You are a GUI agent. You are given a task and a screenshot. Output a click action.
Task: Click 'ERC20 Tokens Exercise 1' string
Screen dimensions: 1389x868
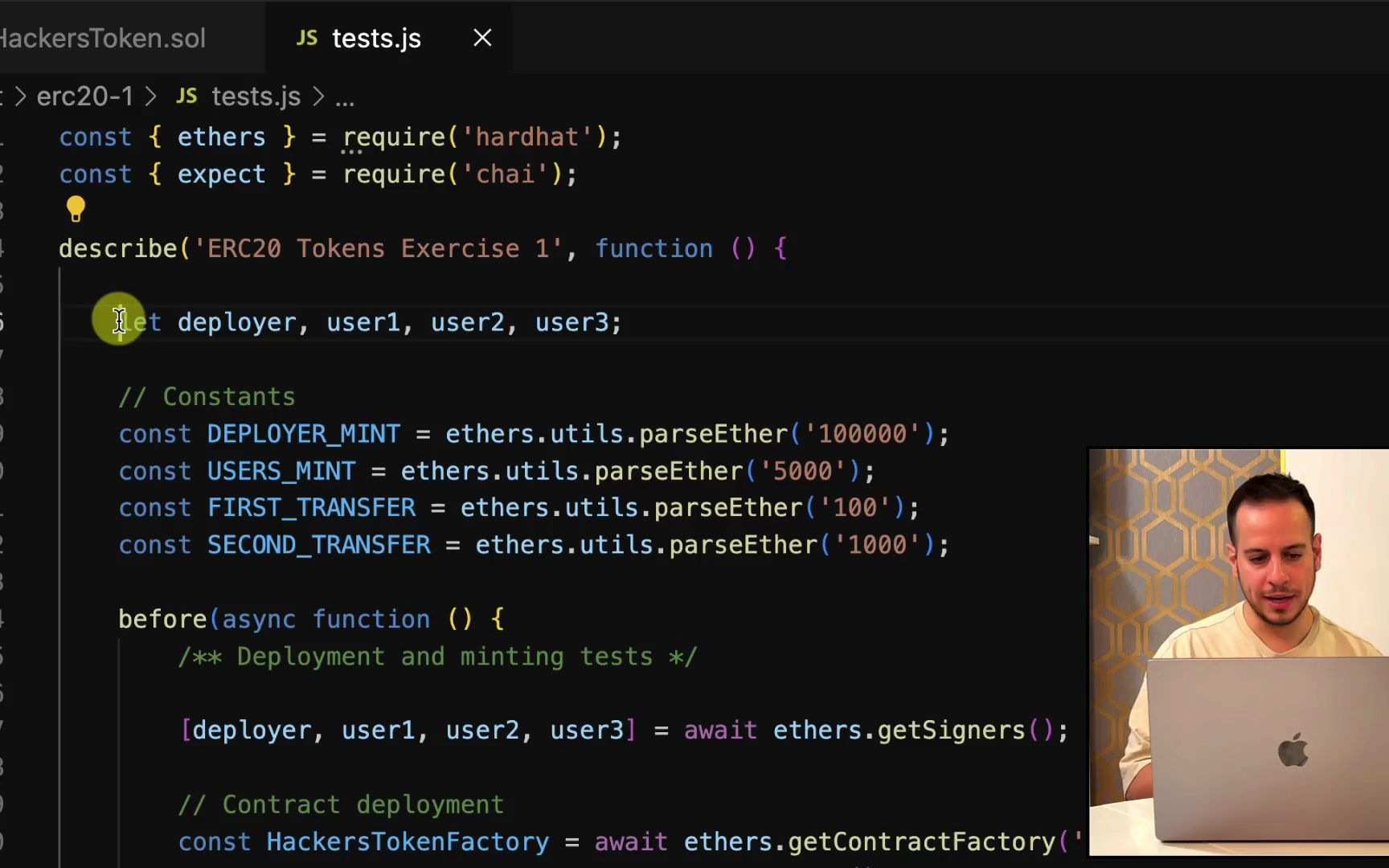pos(379,248)
